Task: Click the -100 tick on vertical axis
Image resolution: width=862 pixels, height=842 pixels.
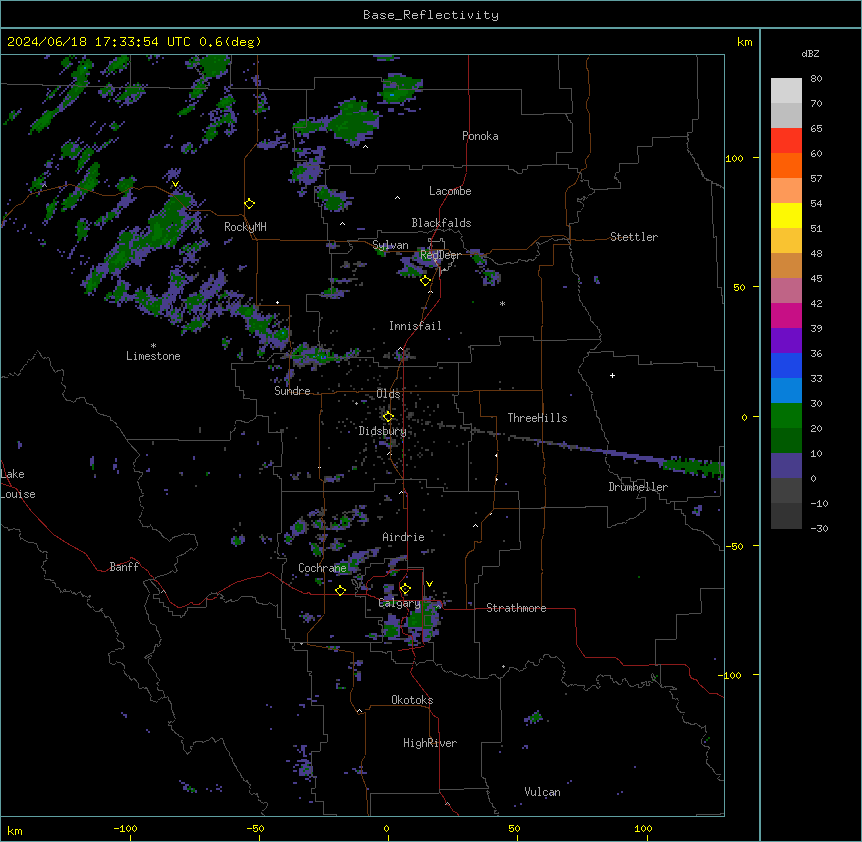Action: click(730, 675)
